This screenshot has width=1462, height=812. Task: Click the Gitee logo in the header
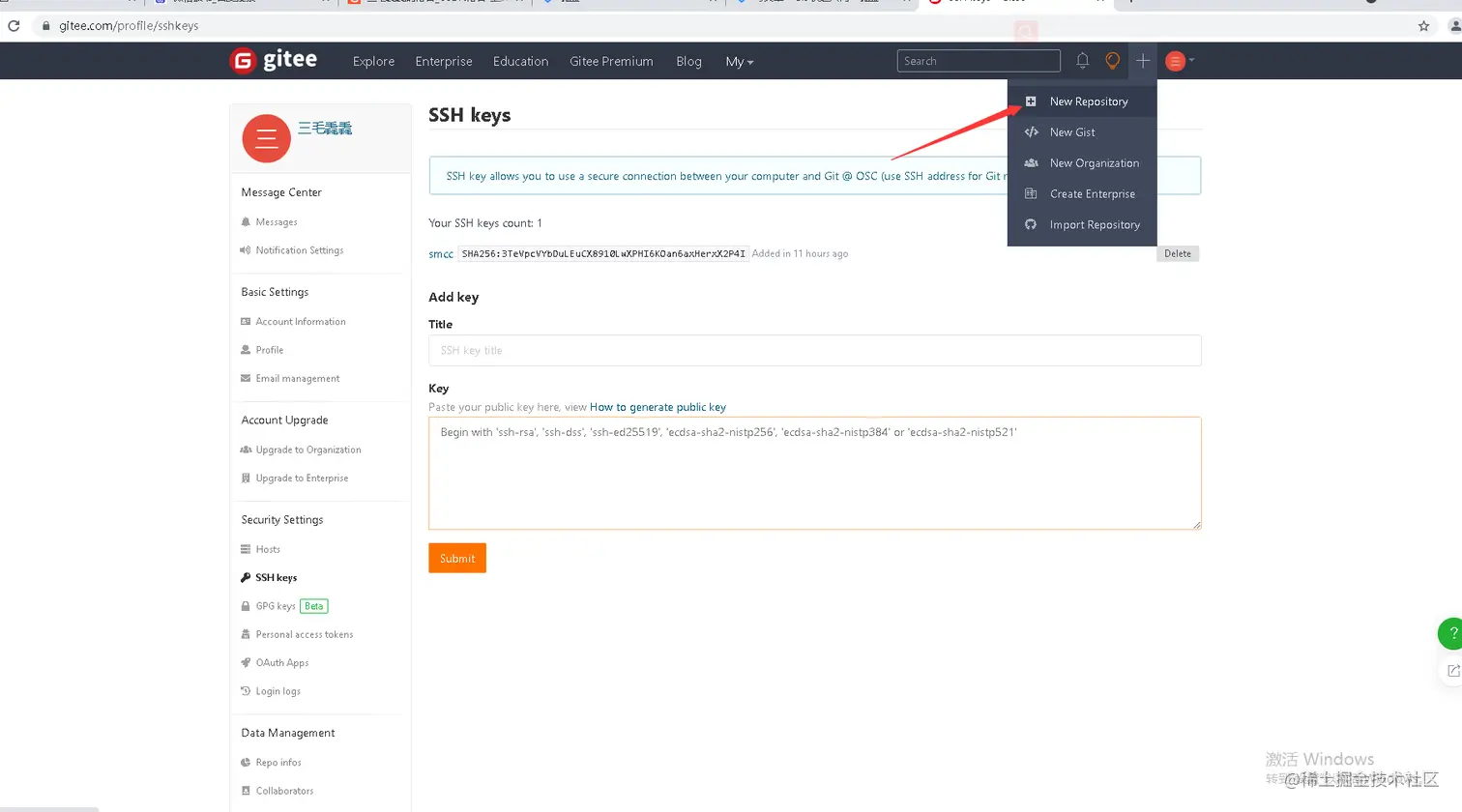click(274, 60)
